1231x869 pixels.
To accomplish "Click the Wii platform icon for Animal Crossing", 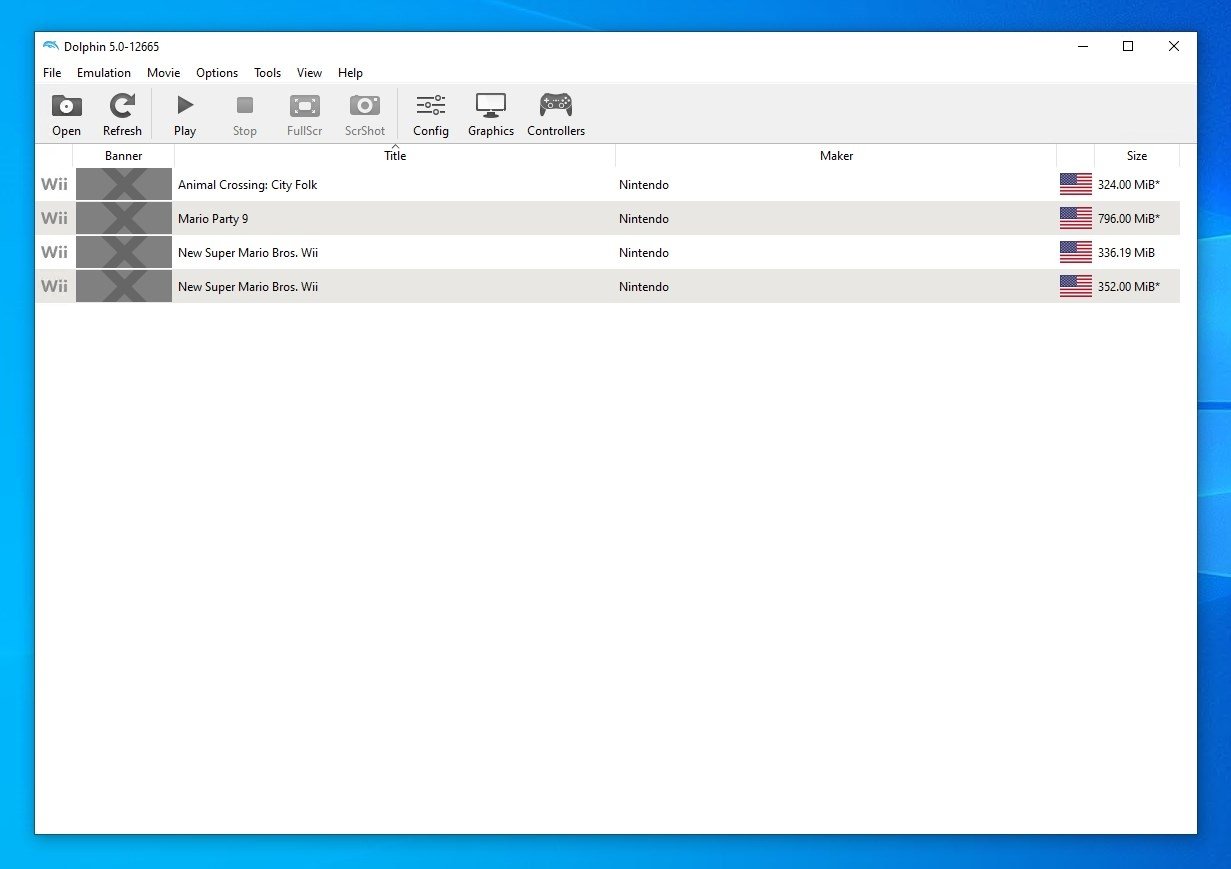I will [54, 185].
